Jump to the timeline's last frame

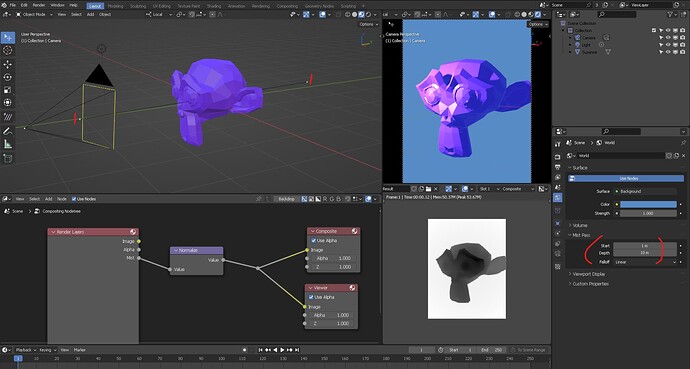297,350
